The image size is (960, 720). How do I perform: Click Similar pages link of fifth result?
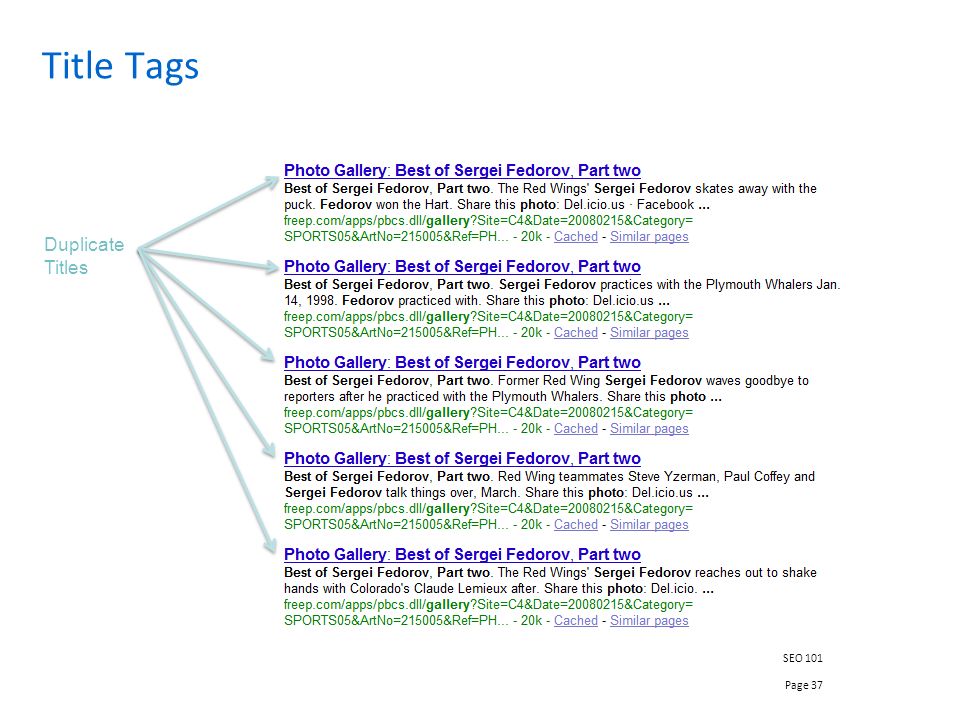tap(649, 621)
